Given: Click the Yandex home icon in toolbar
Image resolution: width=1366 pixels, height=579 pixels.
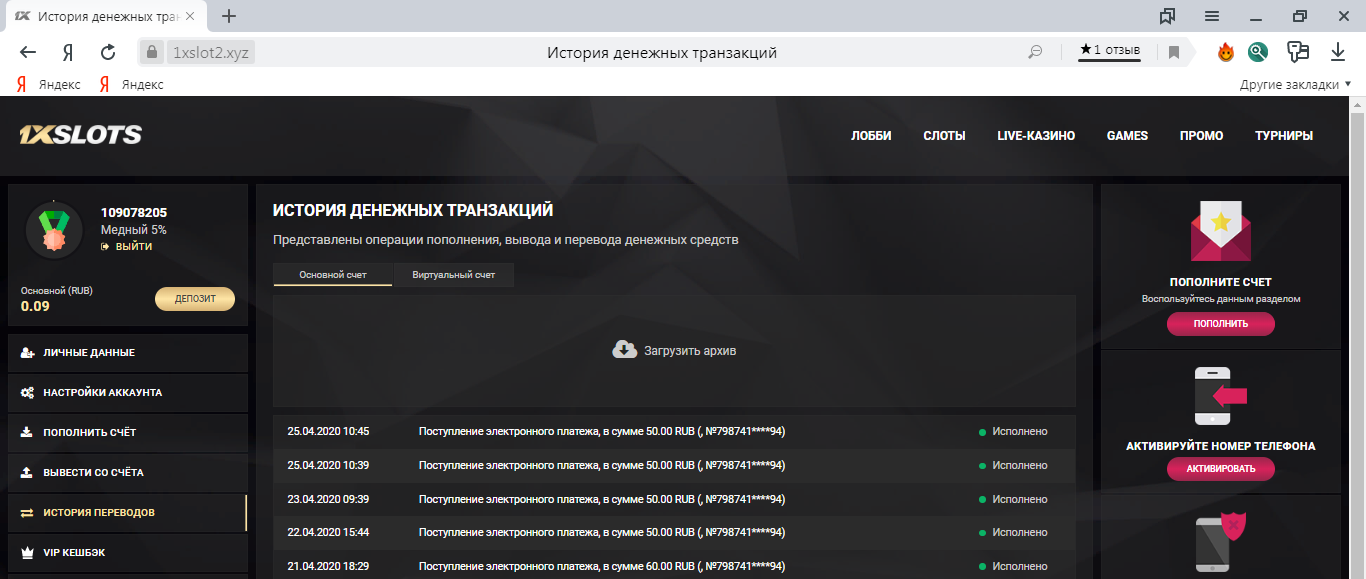Looking at the screenshot, I should [x=68, y=52].
